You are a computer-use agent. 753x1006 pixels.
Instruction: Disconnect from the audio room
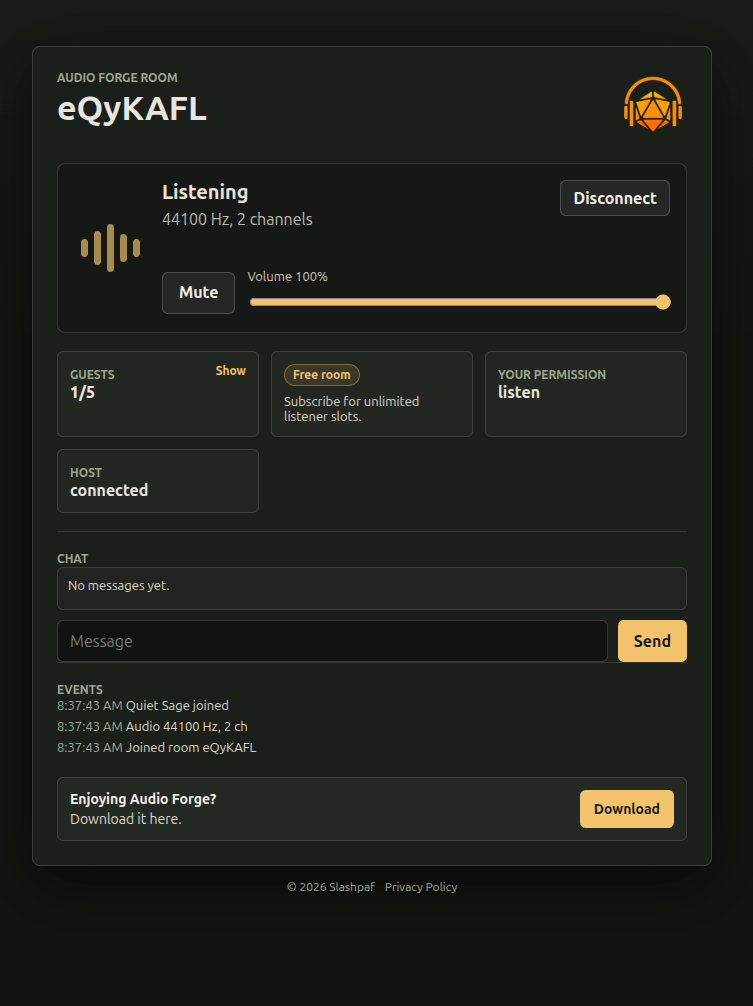(x=614, y=198)
